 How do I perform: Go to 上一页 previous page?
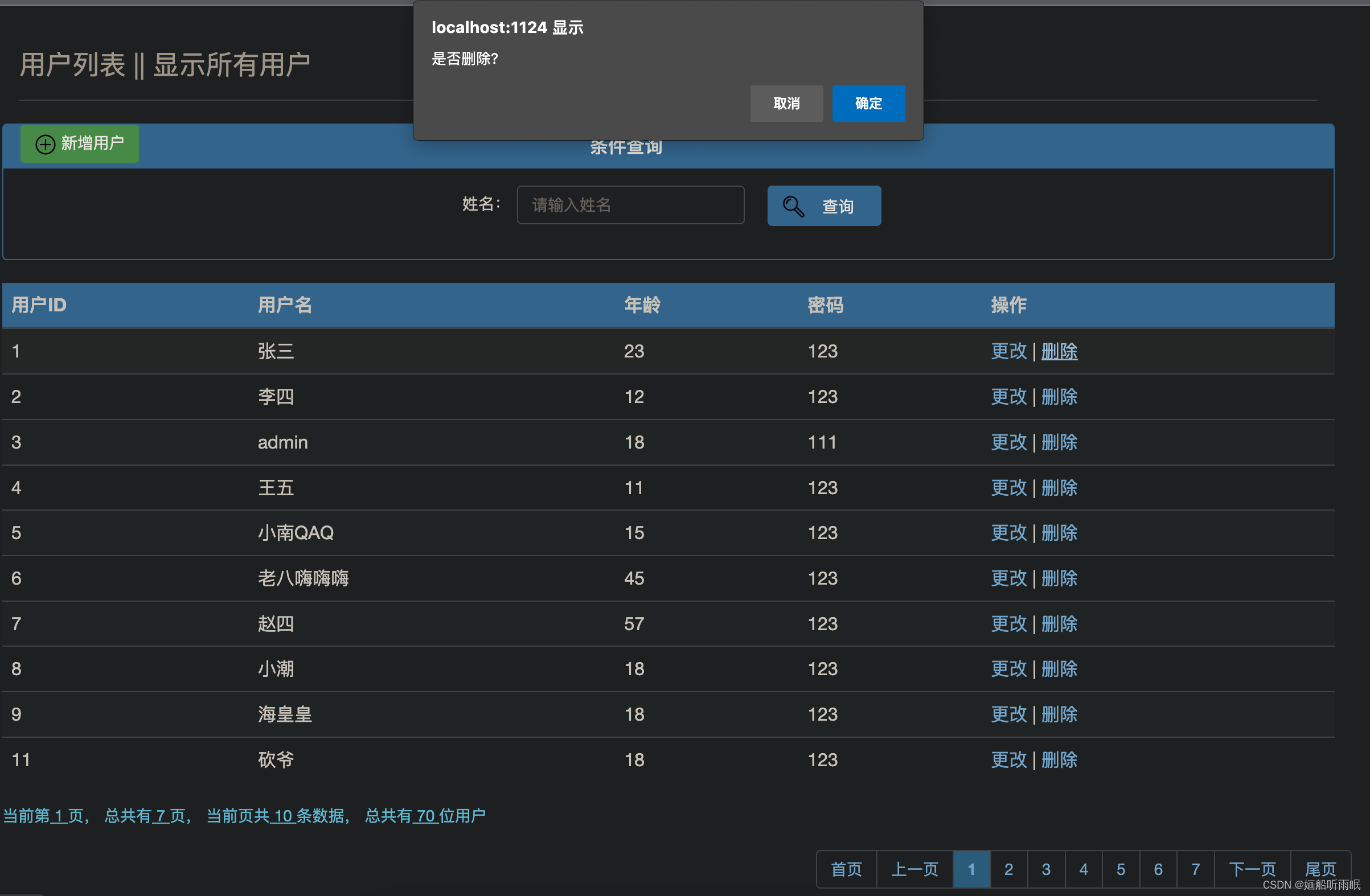click(x=914, y=869)
